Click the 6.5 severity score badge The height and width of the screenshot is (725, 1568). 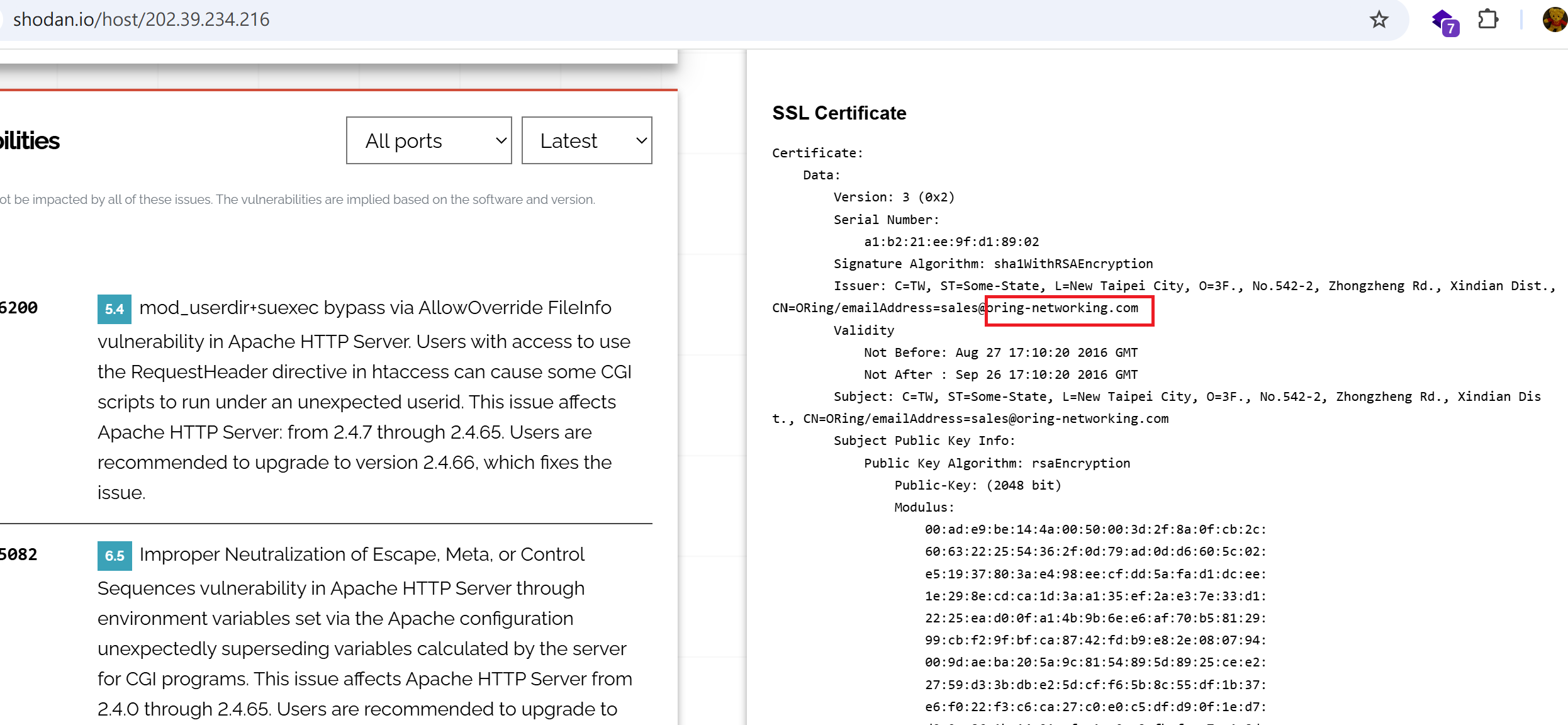coord(115,556)
